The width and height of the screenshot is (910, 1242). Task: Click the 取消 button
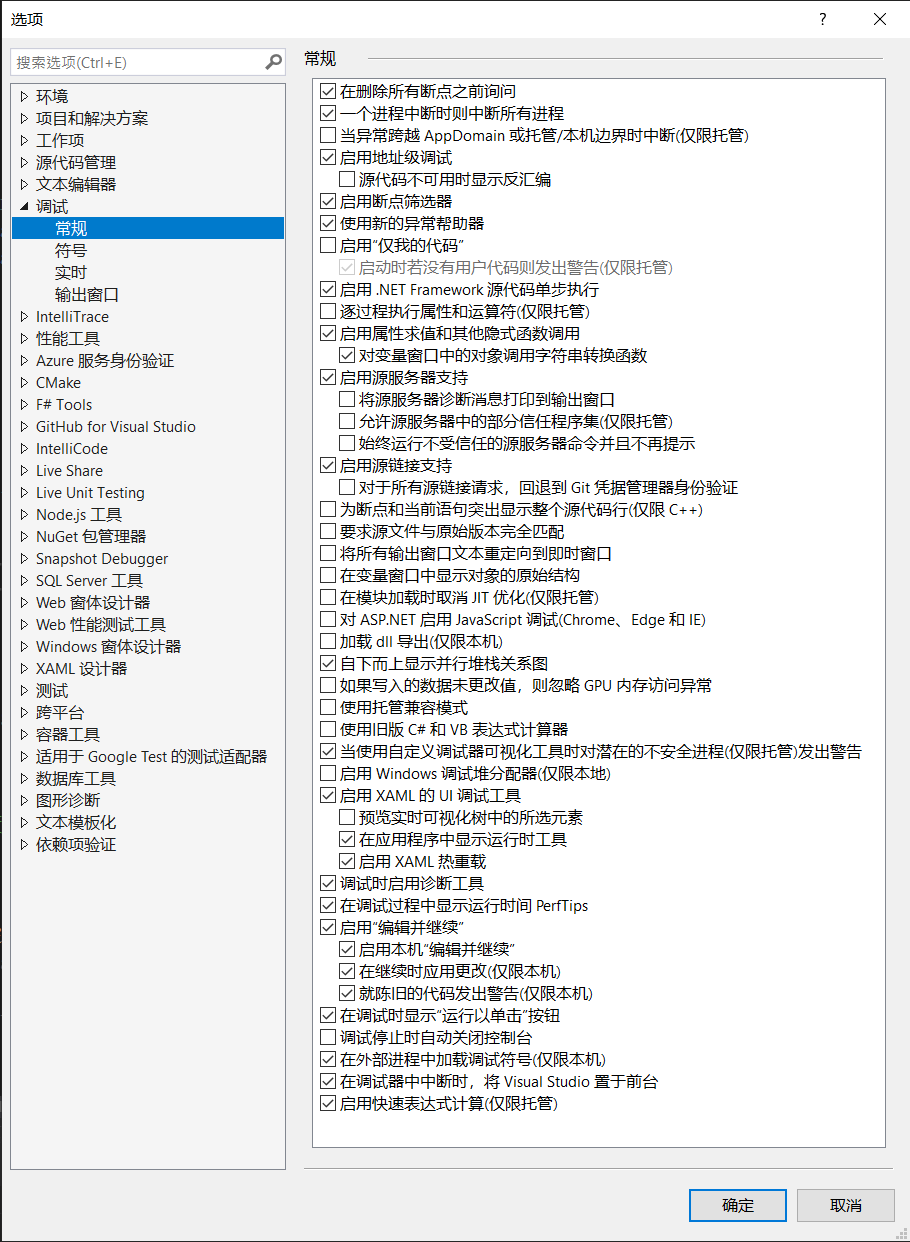tap(845, 1205)
